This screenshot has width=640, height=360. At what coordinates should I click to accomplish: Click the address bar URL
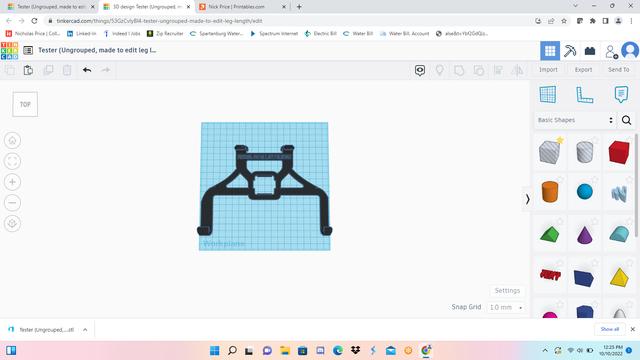(x=160, y=21)
